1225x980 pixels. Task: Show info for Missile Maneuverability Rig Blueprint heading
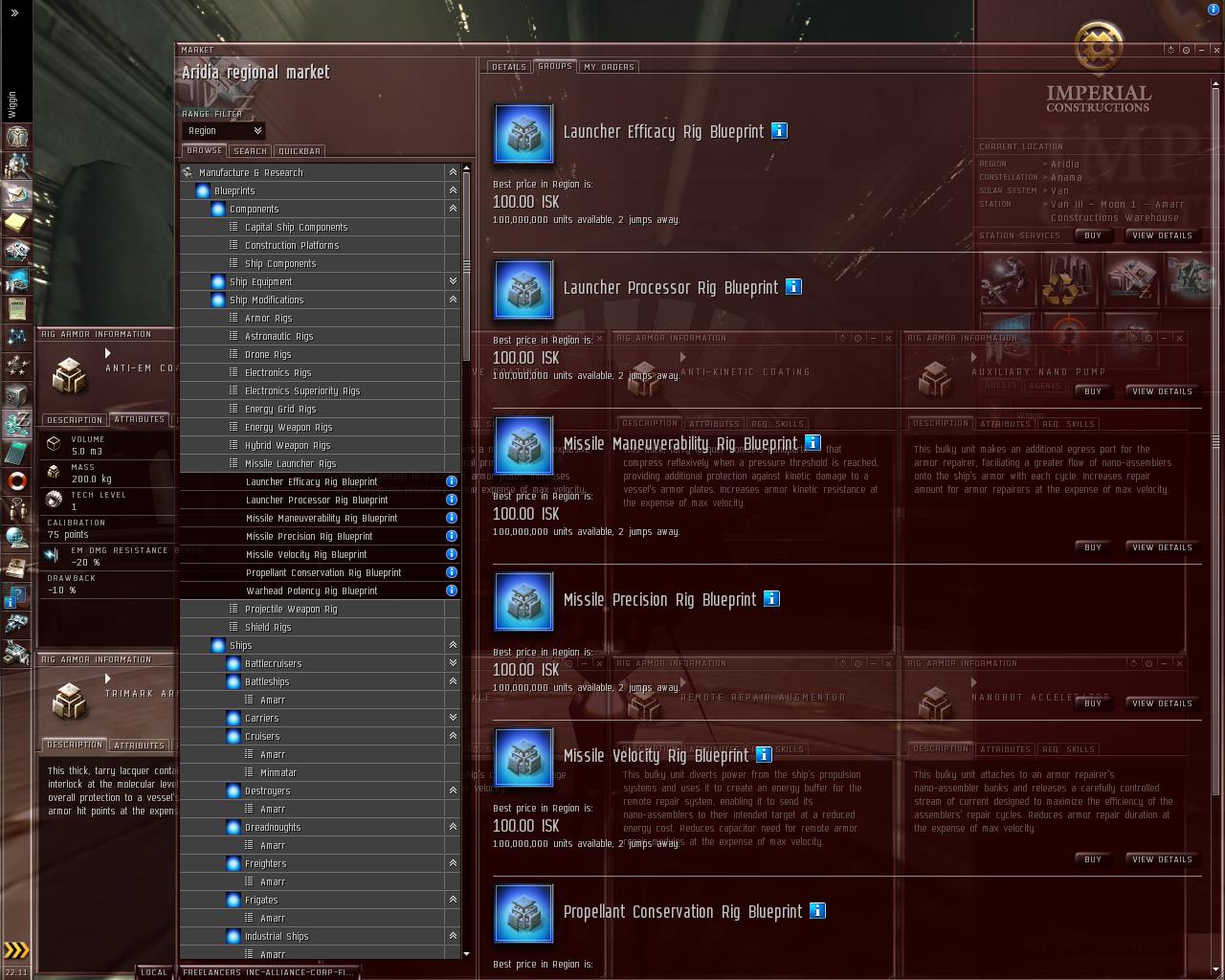[x=813, y=443]
